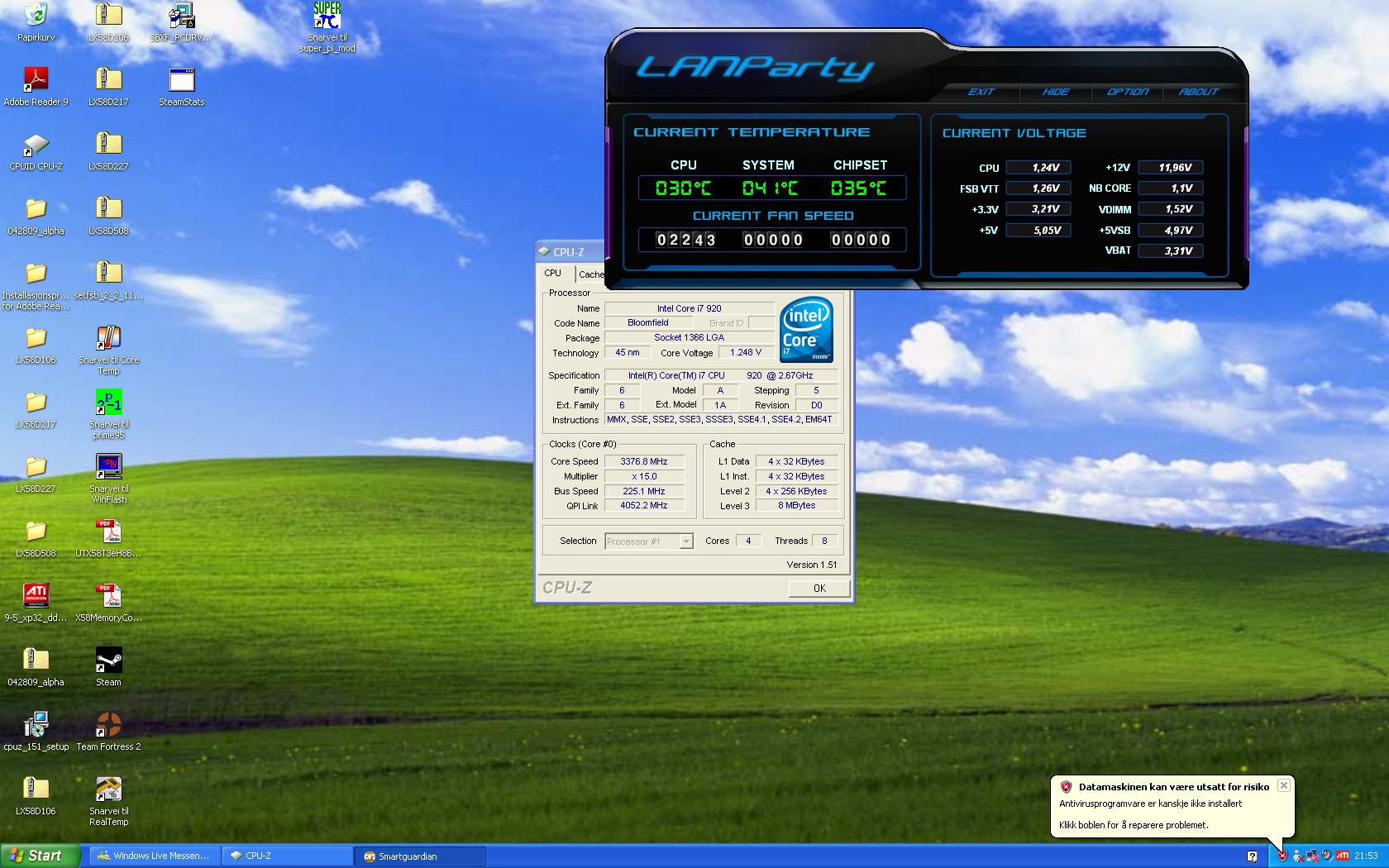
Task: Click the CHIPSET temperature readout 035°C
Action: point(858,188)
